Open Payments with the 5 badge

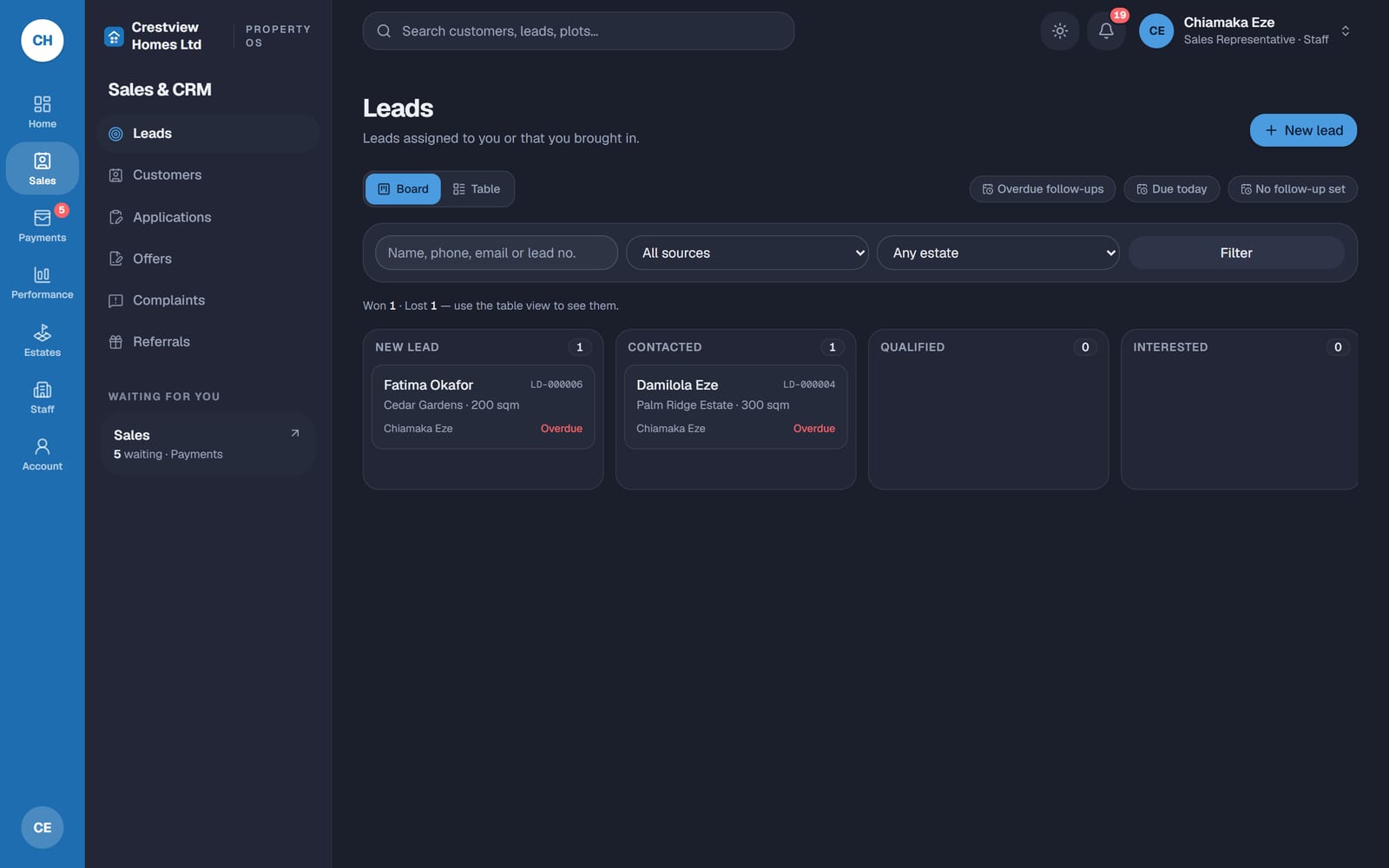click(x=42, y=226)
